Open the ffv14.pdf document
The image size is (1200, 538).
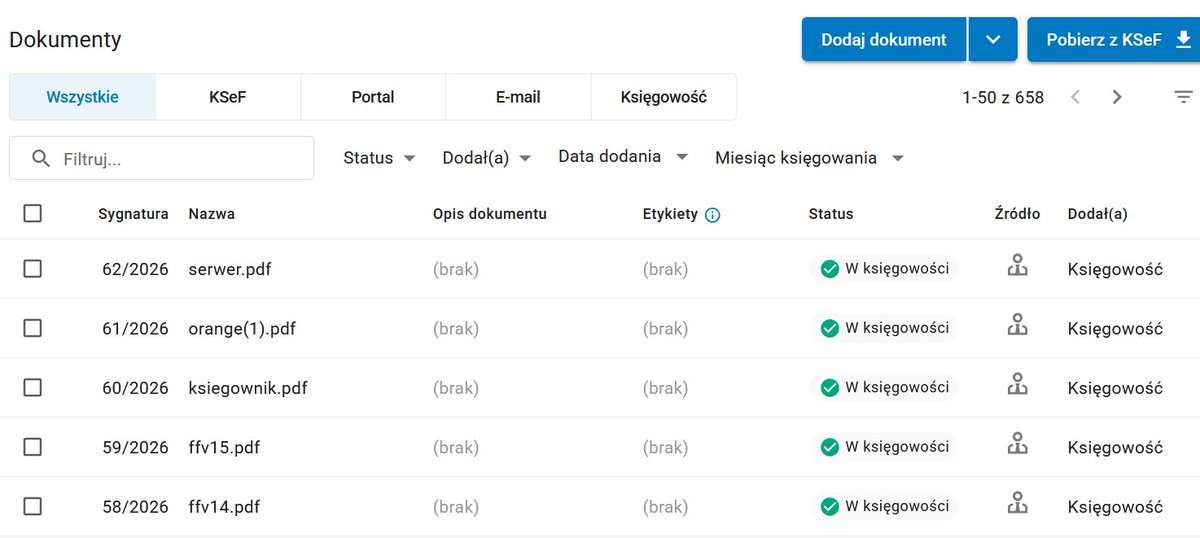224,507
